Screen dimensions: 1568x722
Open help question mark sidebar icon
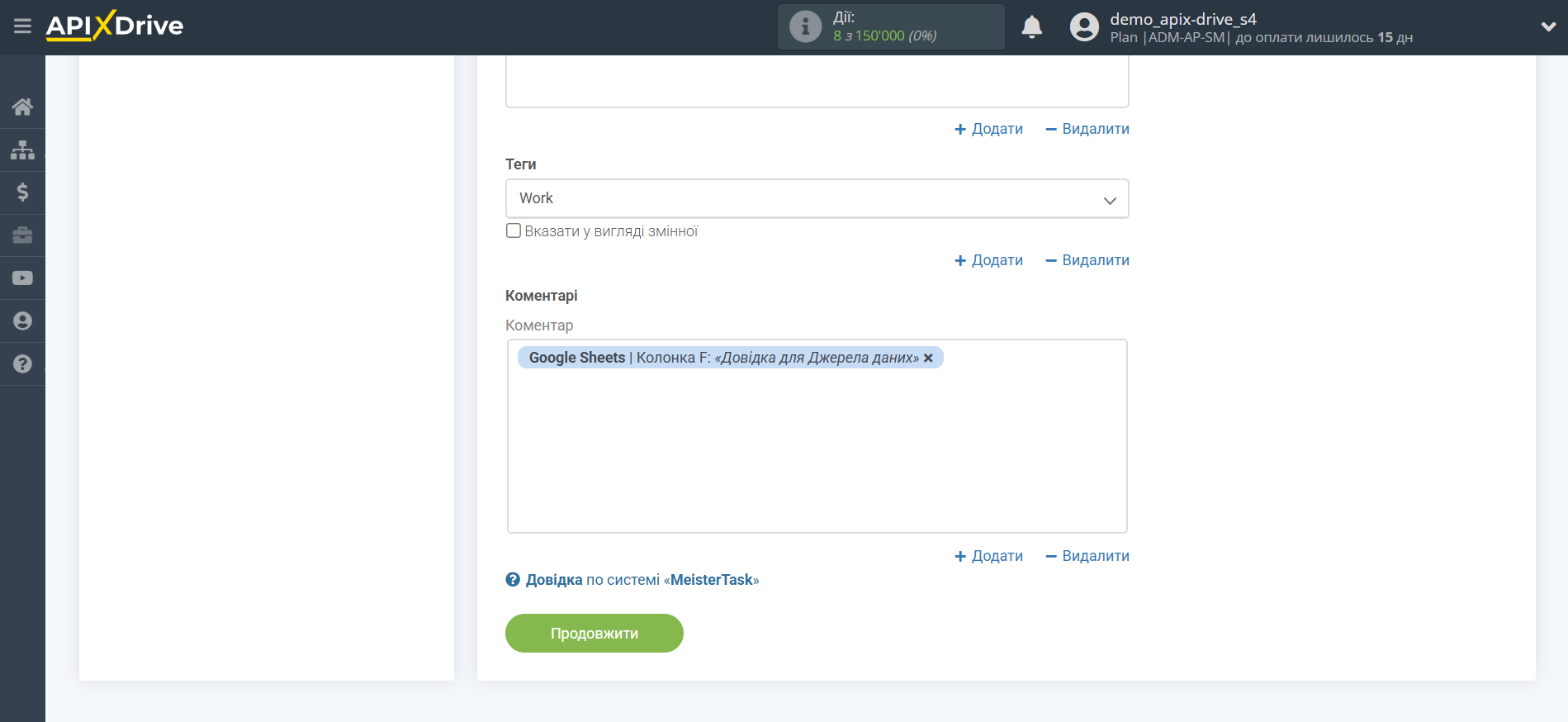22,364
